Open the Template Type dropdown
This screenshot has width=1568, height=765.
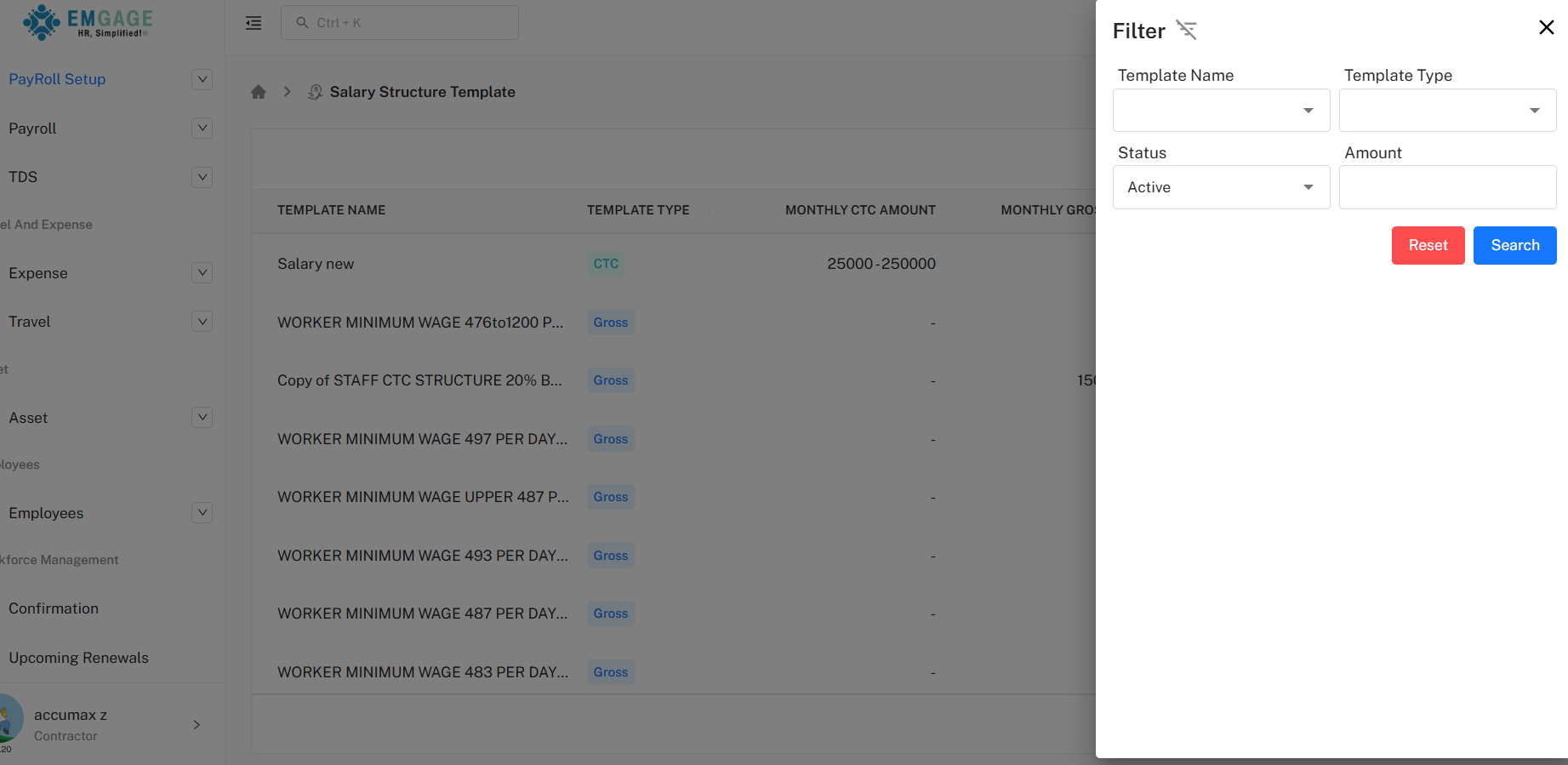coord(1447,111)
